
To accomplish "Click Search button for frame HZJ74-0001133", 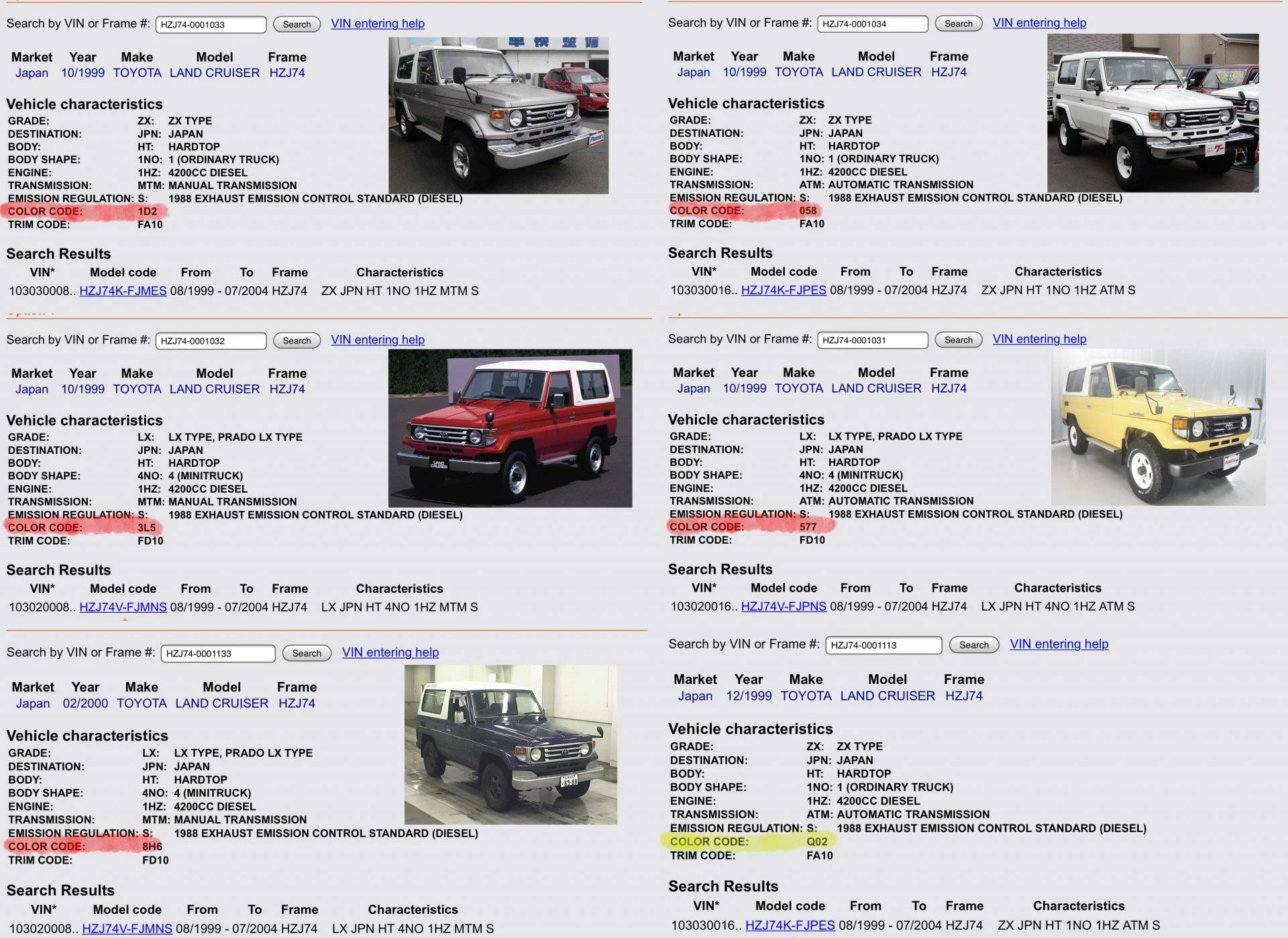I will [x=307, y=654].
